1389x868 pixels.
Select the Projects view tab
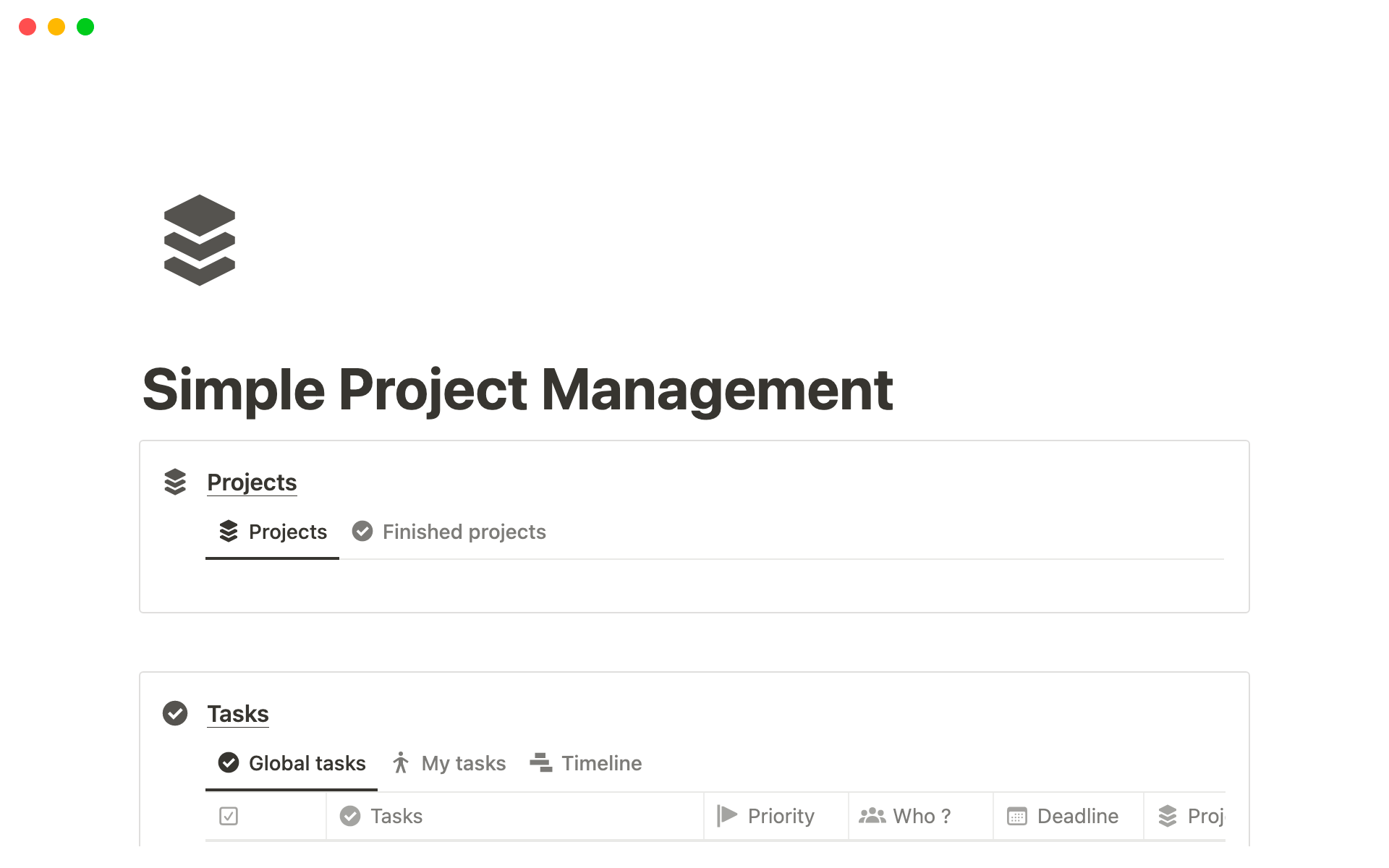(273, 532)
